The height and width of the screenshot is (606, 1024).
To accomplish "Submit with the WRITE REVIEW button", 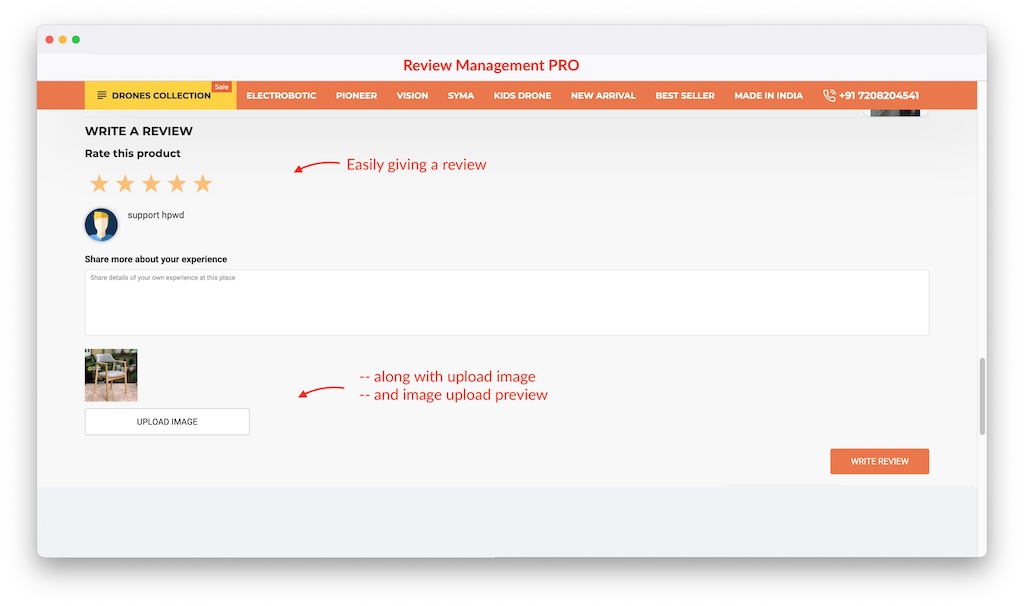I will 879,461.
